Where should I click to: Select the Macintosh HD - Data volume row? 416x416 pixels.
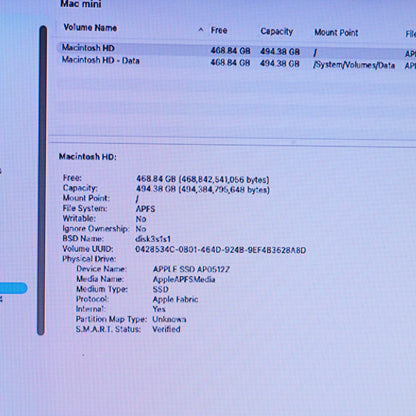[x=236, y=63]
